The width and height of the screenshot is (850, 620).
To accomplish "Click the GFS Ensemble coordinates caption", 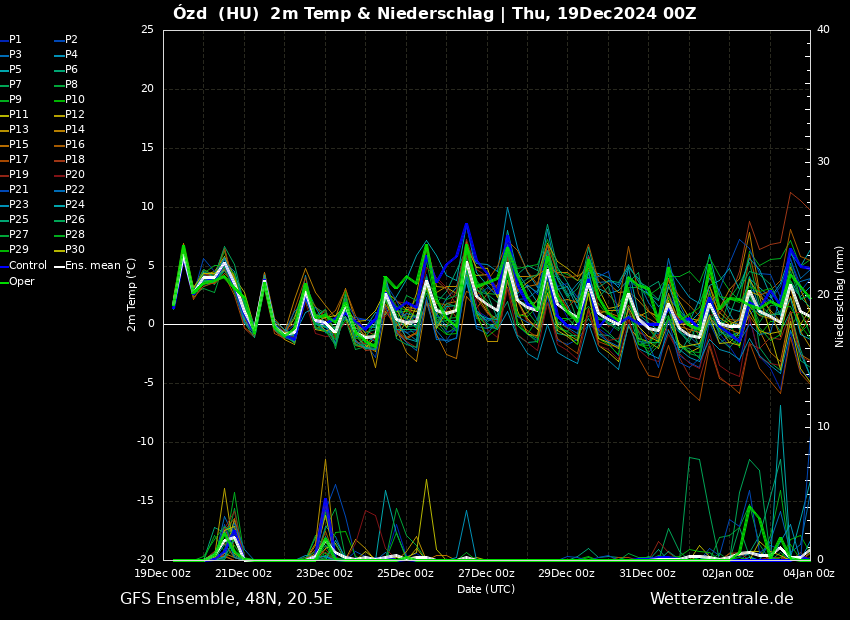I will pyautogui.click(x=226, y=599).
